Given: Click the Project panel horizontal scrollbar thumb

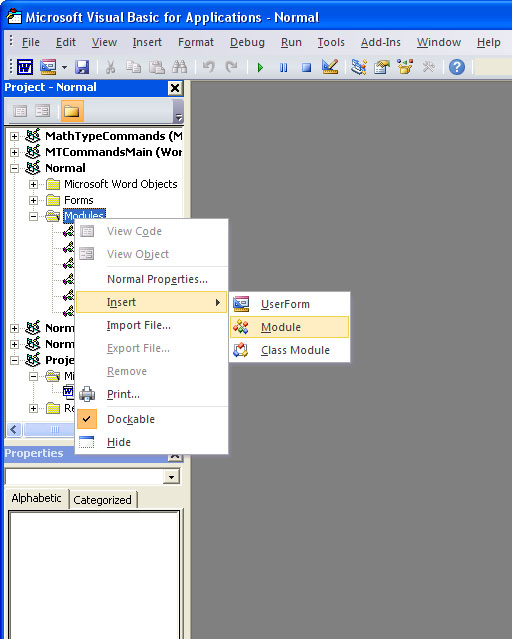Looking at the screenshot, I should click(49, 429).
